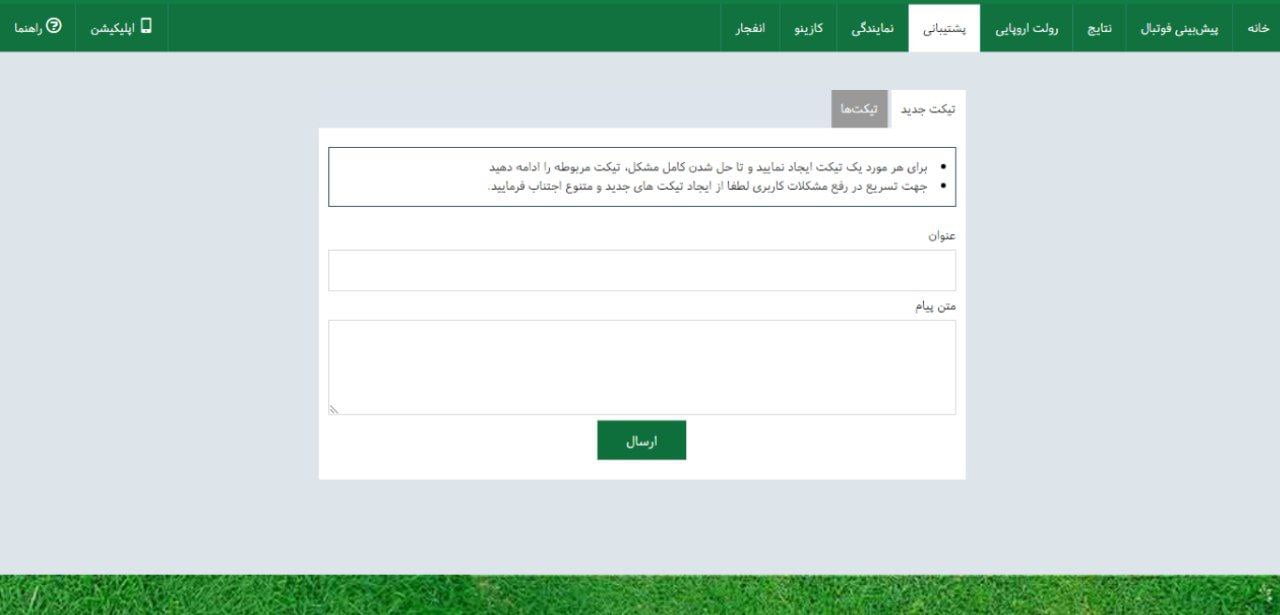The height and width of the screenshot is (615, 1280).
Task: Click inside the متن پیام message textarea
Action: click(641, 365)
